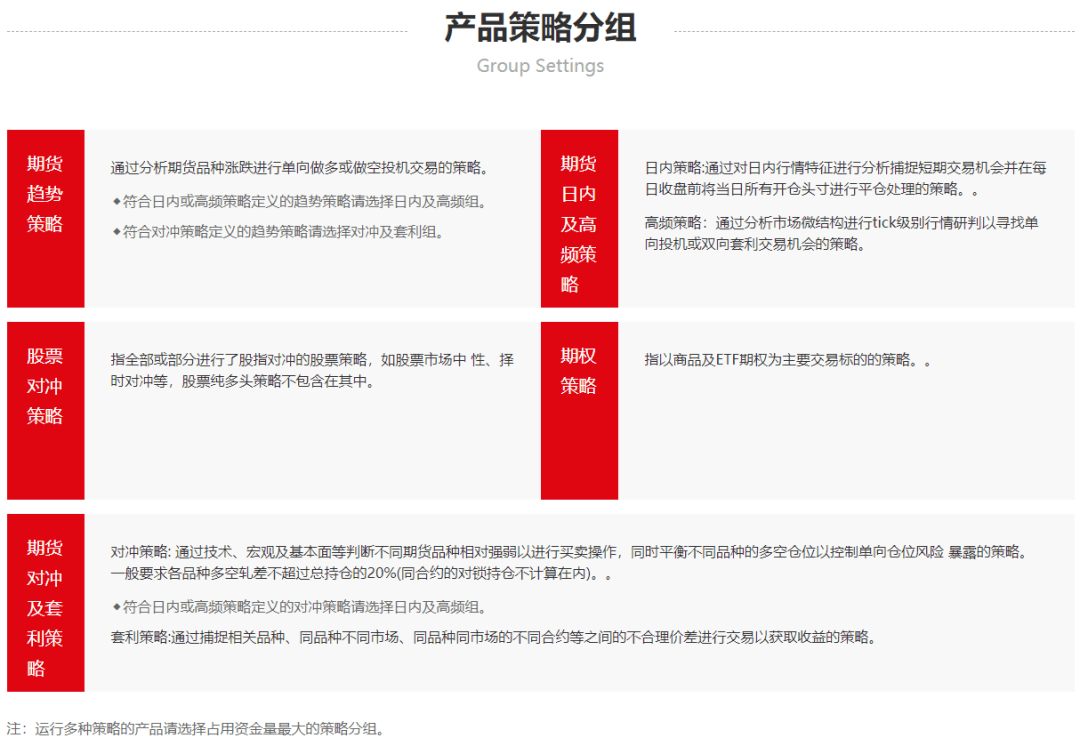Click text 指以商品及ETF期权为主要交易标的的策略
Viewport: 1080px width, 738px height.
787,360
